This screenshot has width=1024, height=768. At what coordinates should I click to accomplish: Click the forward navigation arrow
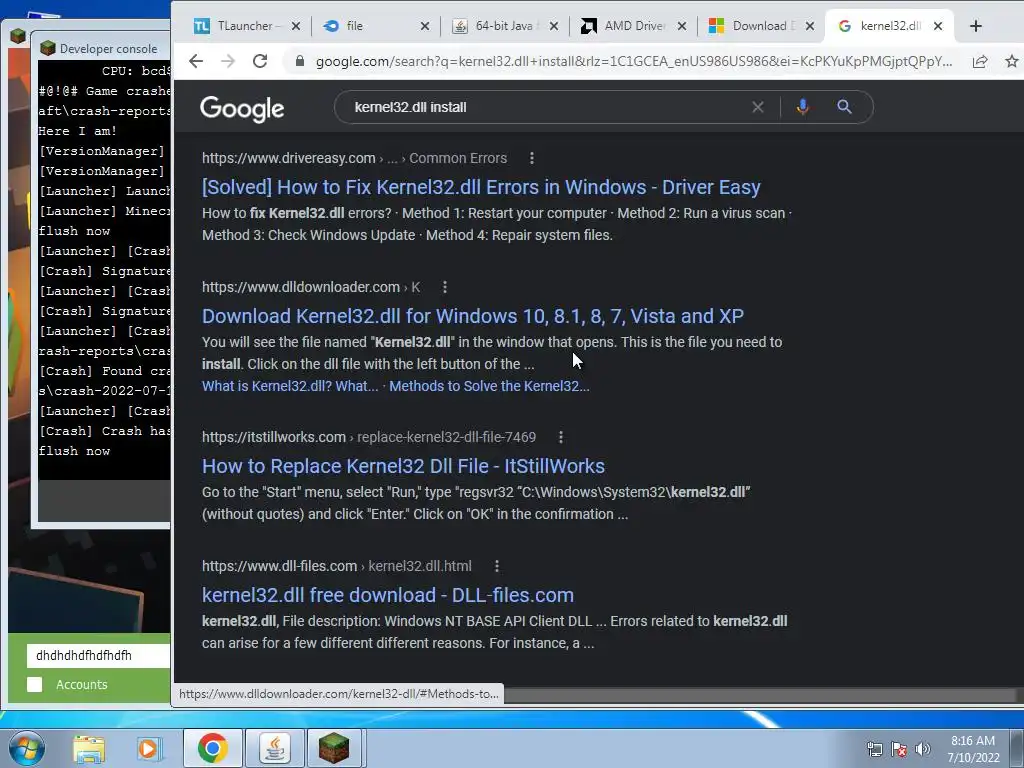tap(228, 61)
